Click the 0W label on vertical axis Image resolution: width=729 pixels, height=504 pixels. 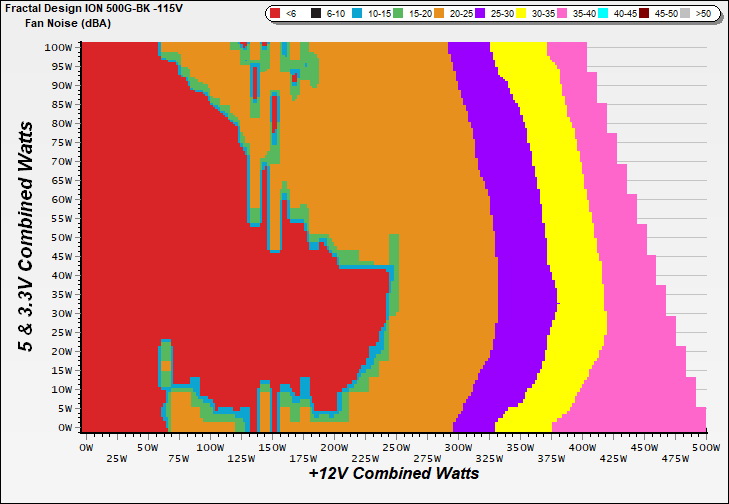tap(64, 427)
